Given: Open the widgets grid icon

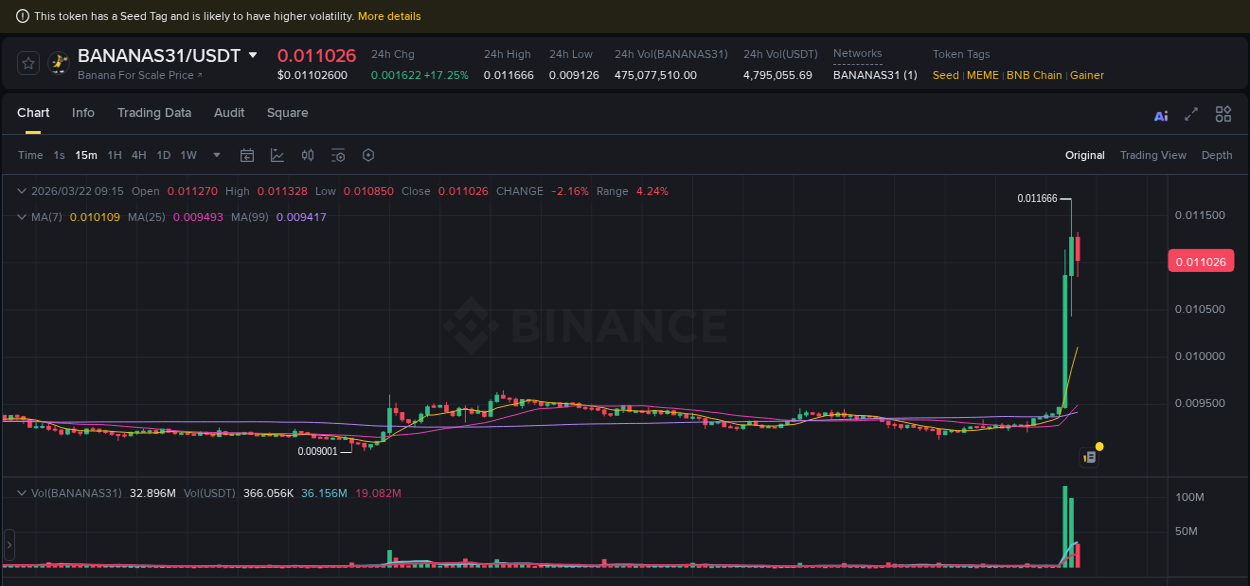Looking at the screenshot, I should 1223,114.
